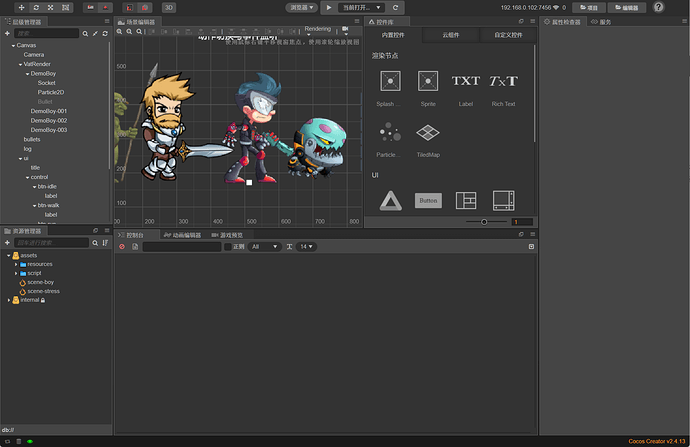Open the Rendering dropdown in scene editor

pyautogui.click(x=317, y=30)
